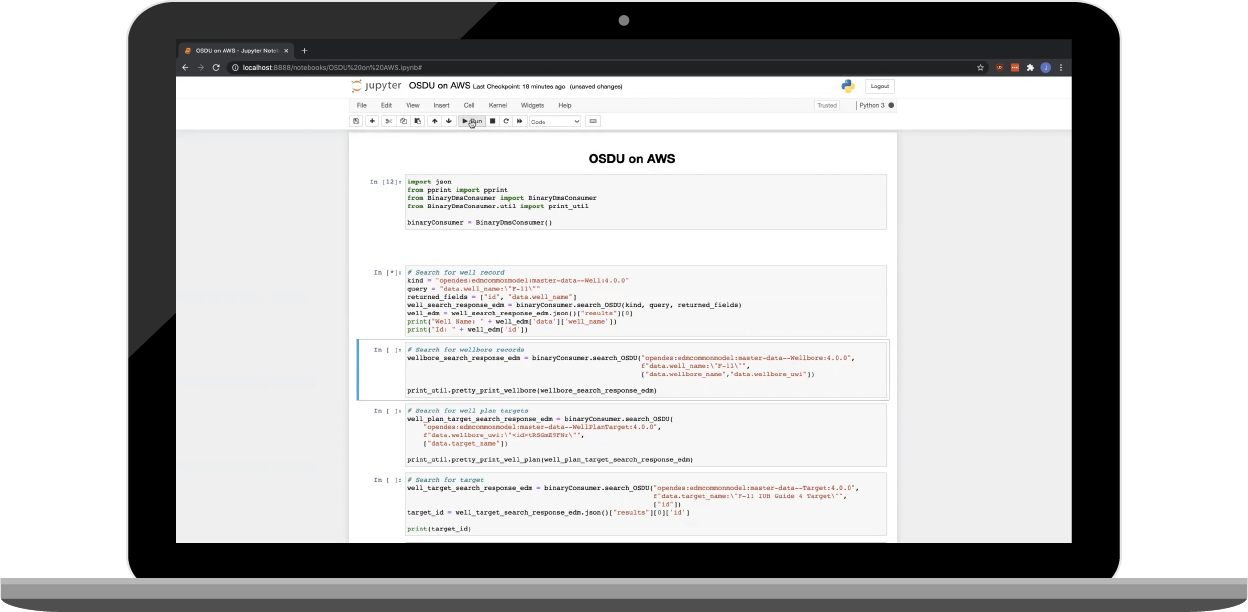Open the browser extensions puzzle icon
The width and height of the screenshot is (1248, 612).
point(1030,67)
